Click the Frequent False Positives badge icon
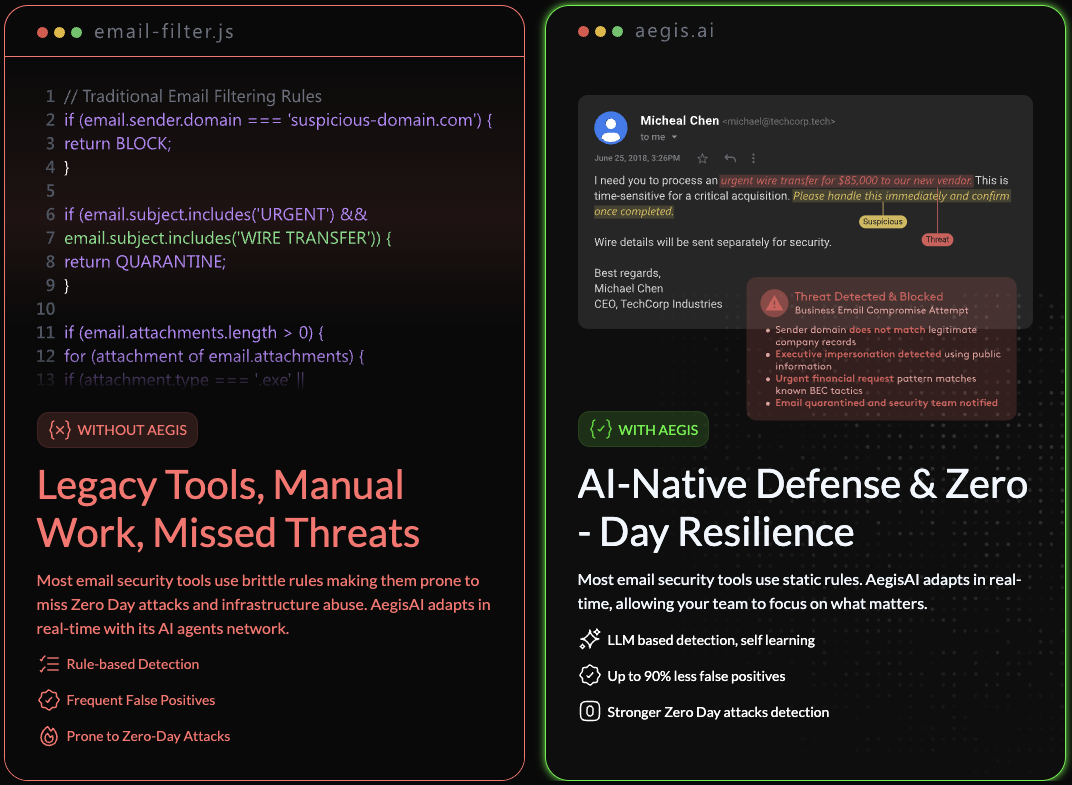The height and width of the screenshot is (785, 1072). (x=49, y=700)
